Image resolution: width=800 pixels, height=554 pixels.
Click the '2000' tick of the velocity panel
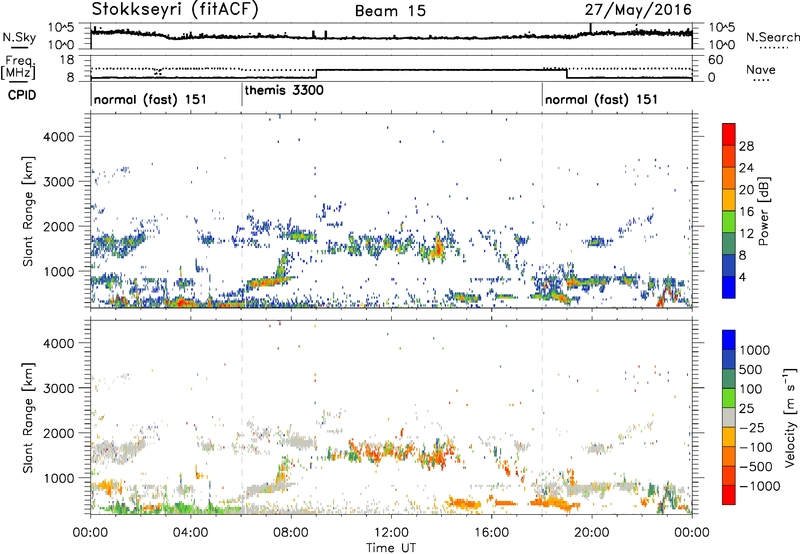click(58, 433)
